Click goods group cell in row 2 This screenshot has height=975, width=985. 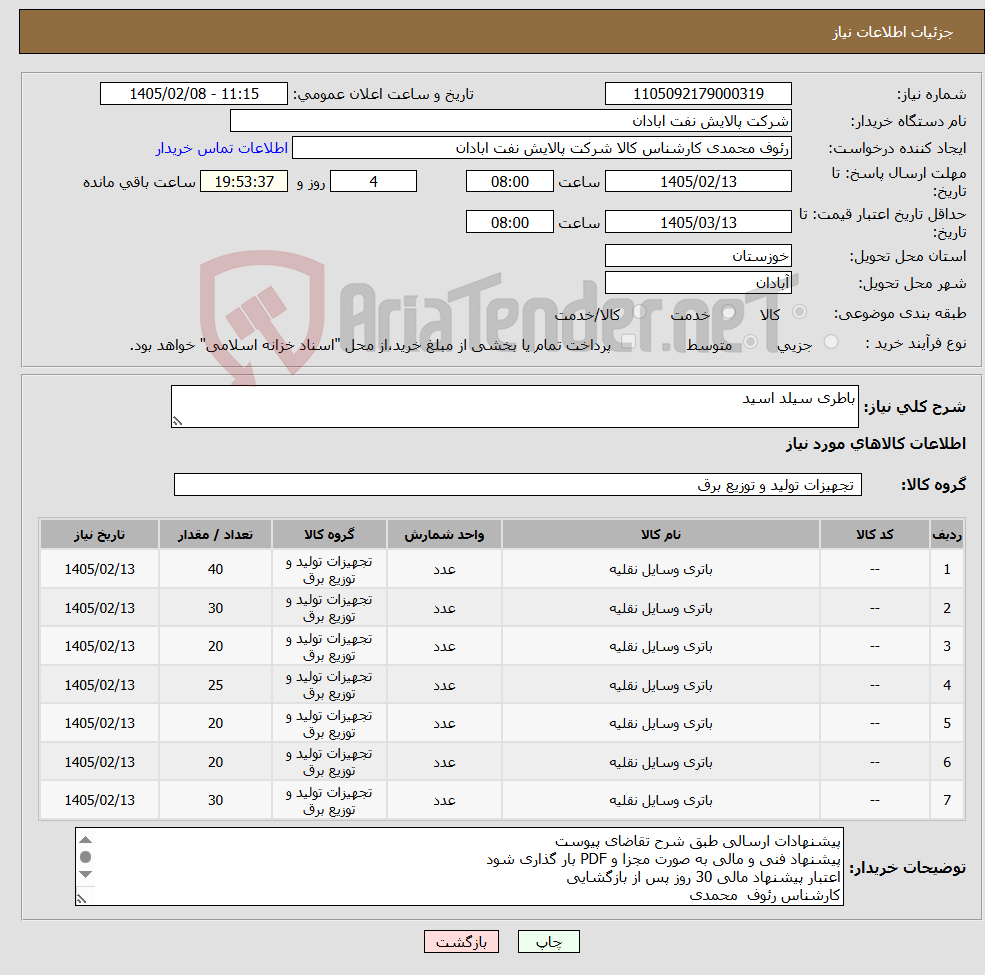329,608
